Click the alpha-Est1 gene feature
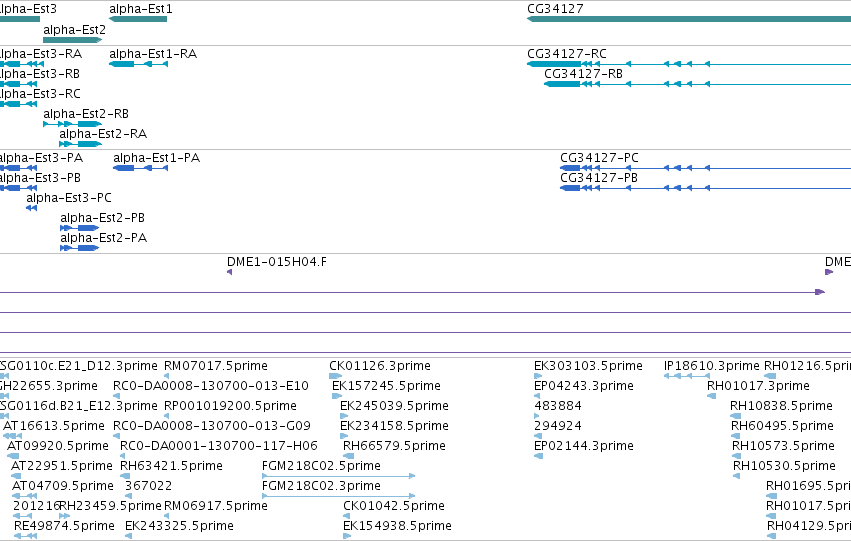 138,20
